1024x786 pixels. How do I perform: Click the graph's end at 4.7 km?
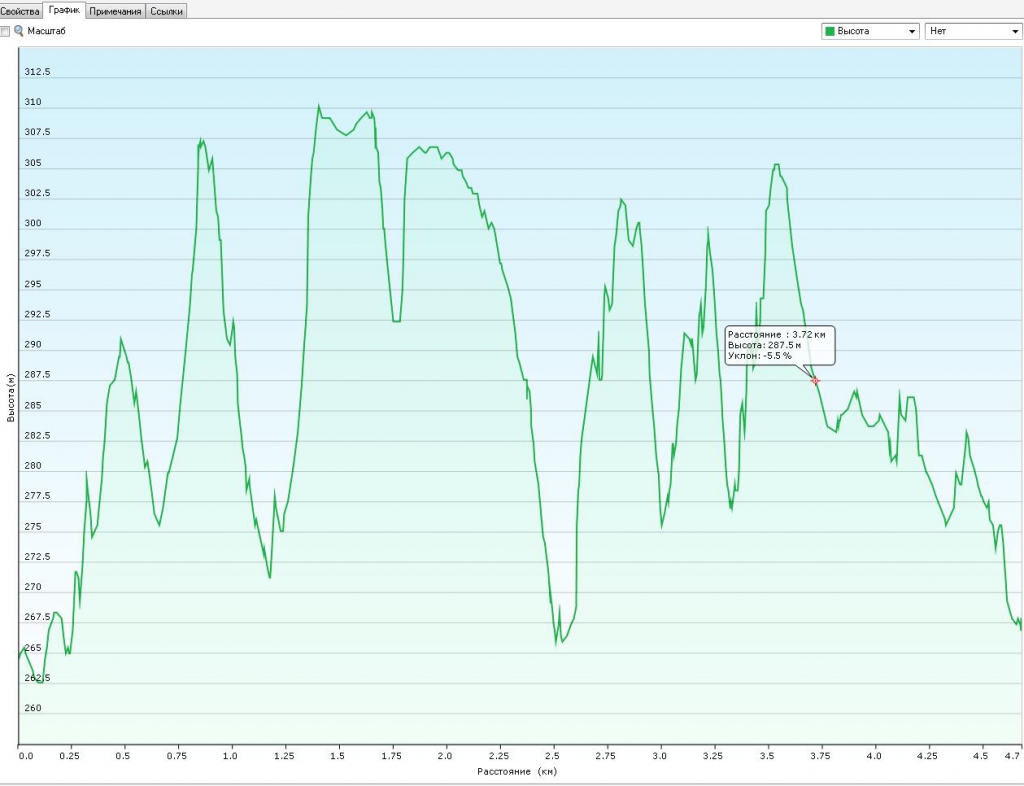tap(1020, 629)
